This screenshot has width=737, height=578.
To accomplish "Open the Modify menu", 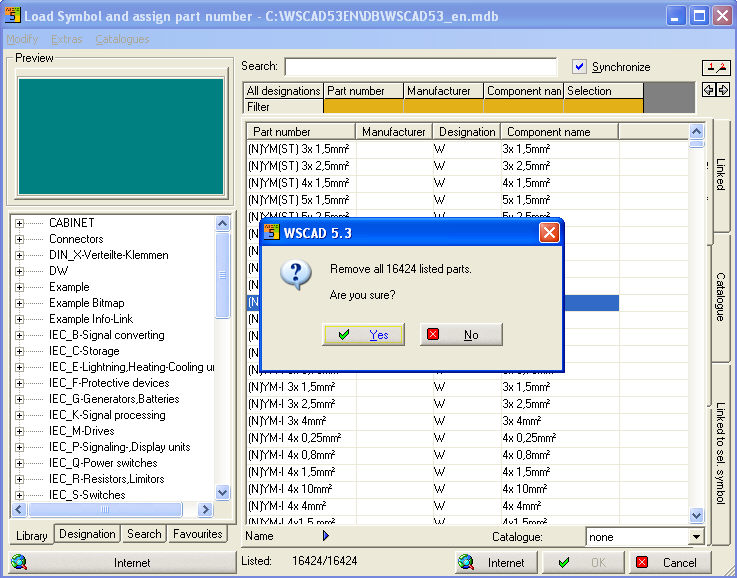I will tap(22, 39).
